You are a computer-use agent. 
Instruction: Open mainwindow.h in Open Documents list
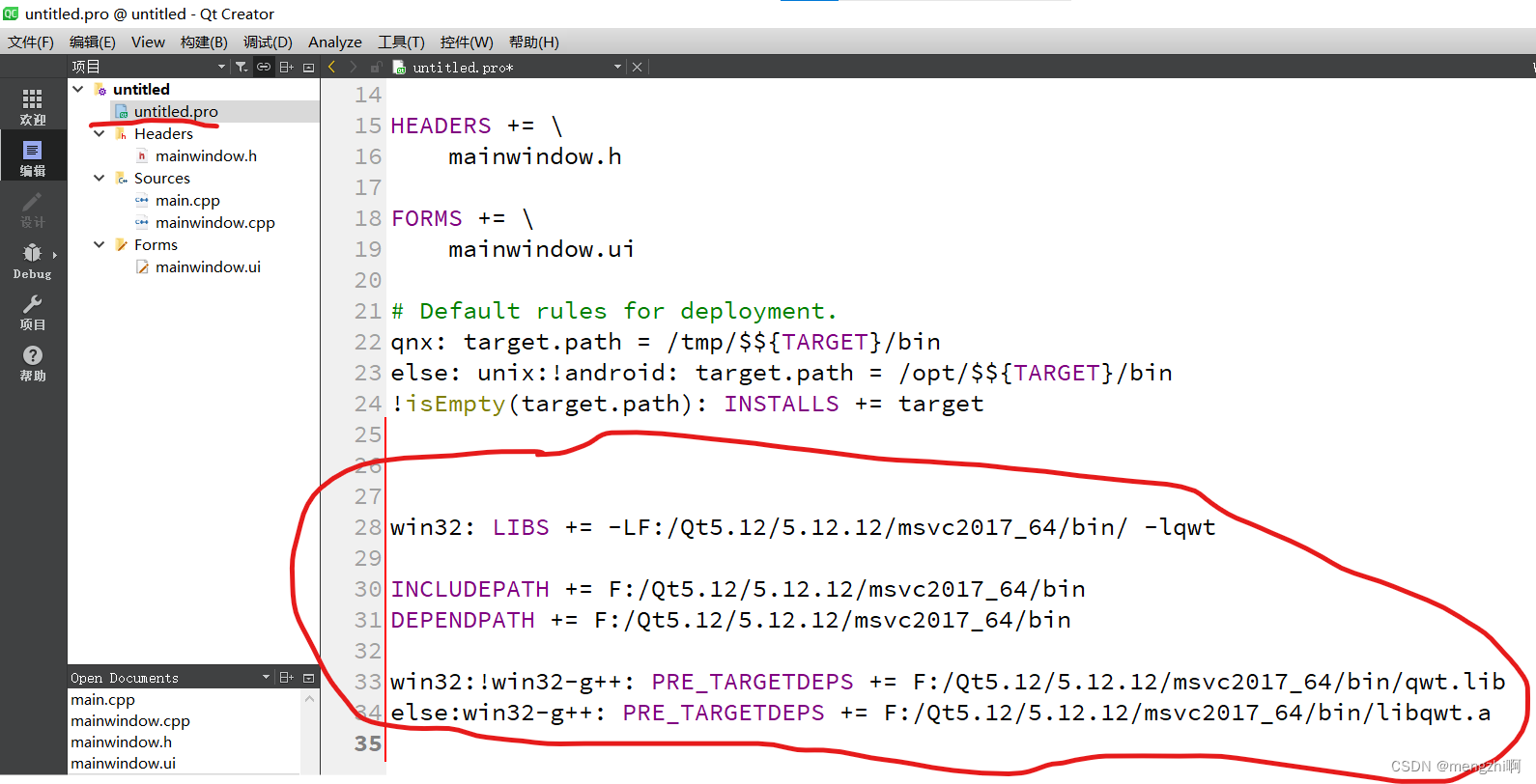121,742
